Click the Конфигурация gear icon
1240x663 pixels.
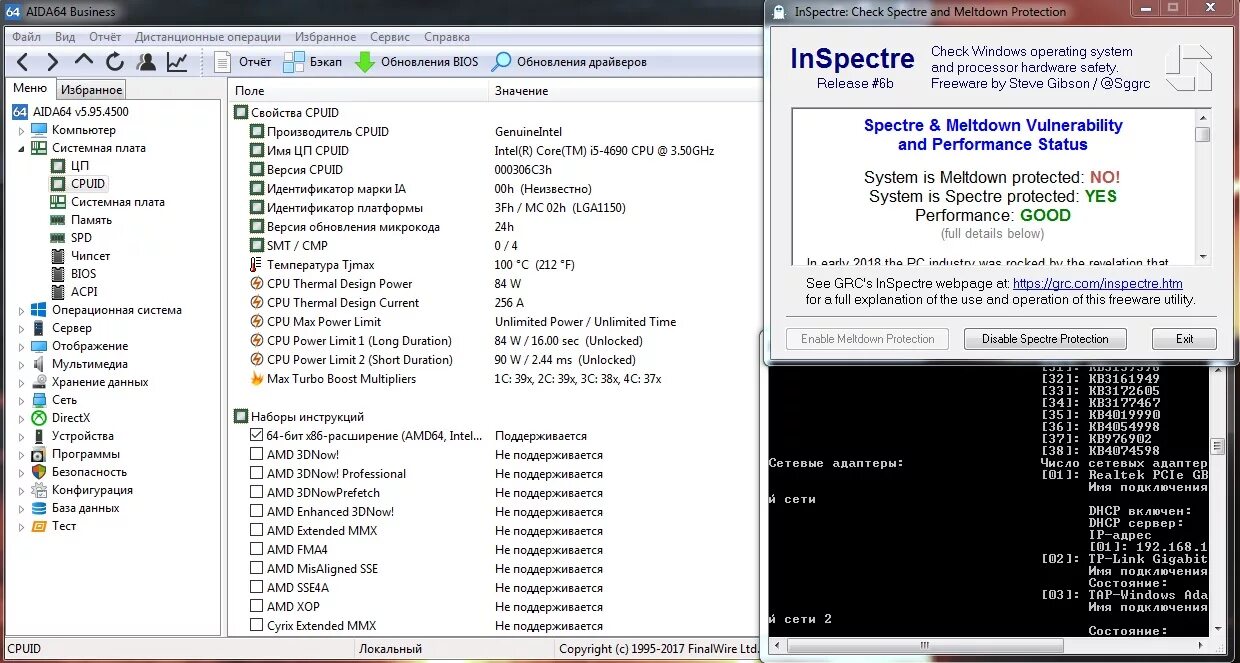tap(39, 490)
